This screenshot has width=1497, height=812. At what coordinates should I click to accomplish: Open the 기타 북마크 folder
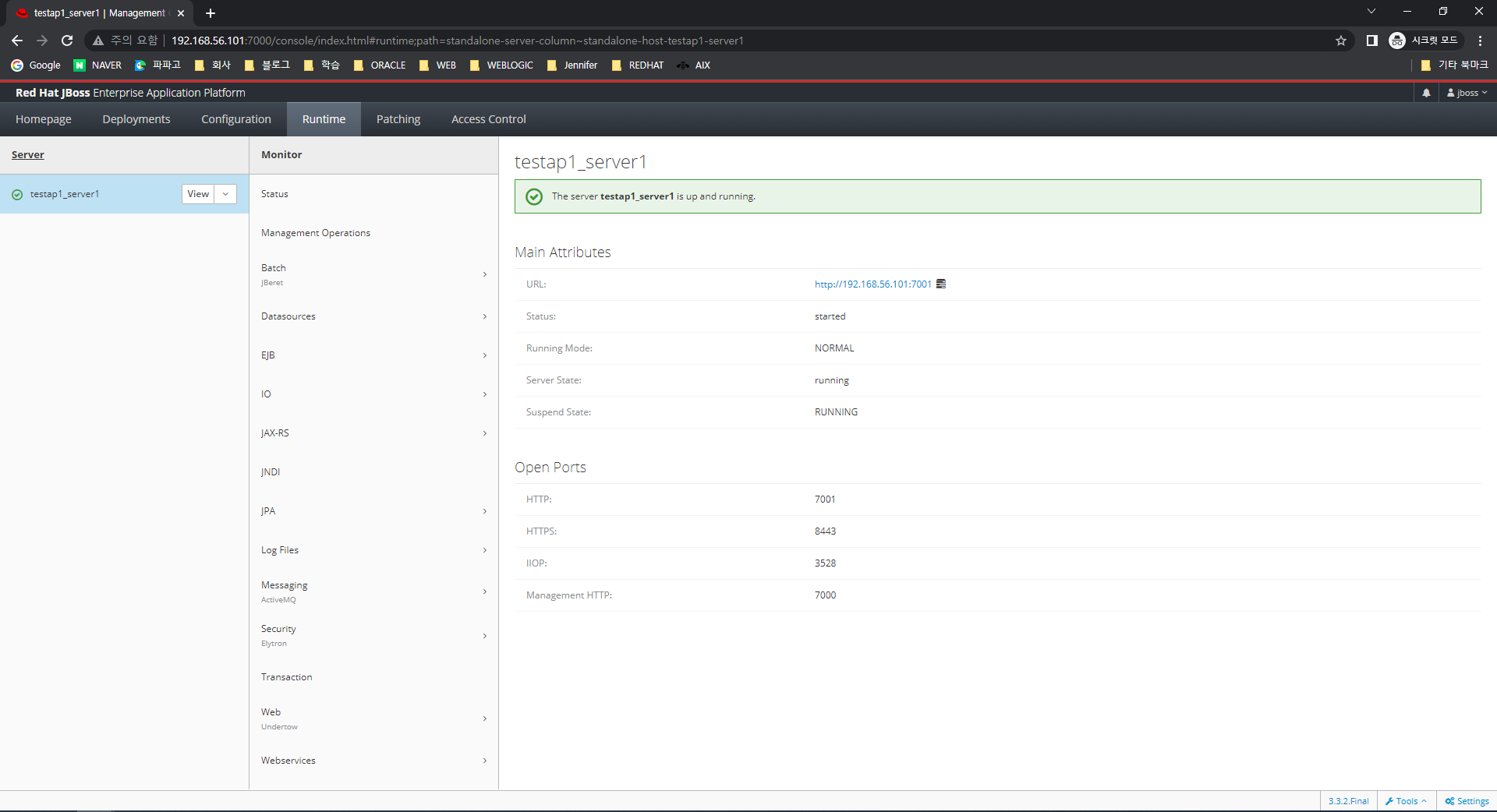coord(1455,65)
